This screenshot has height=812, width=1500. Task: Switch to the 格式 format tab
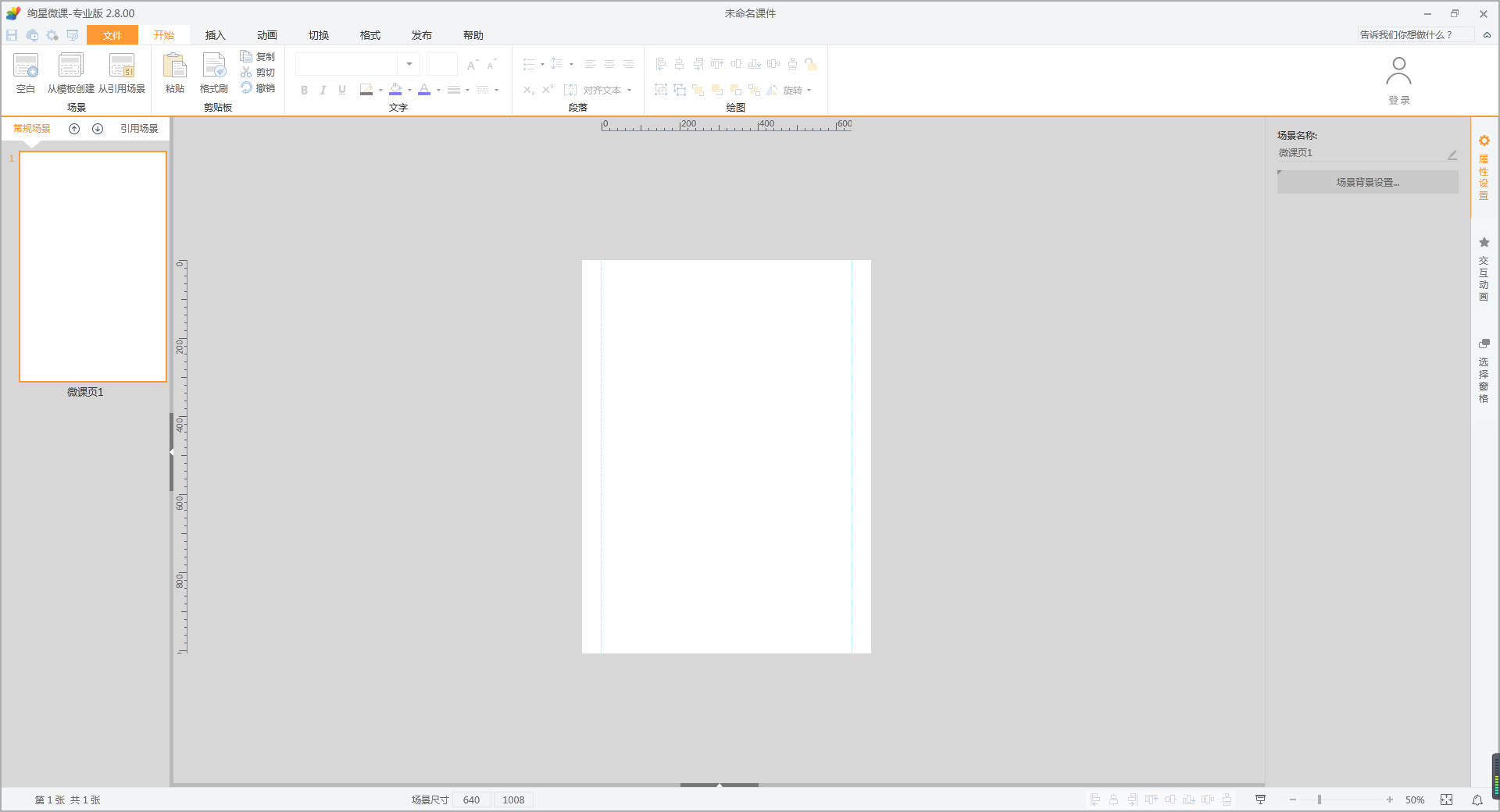tap(370, 35)
